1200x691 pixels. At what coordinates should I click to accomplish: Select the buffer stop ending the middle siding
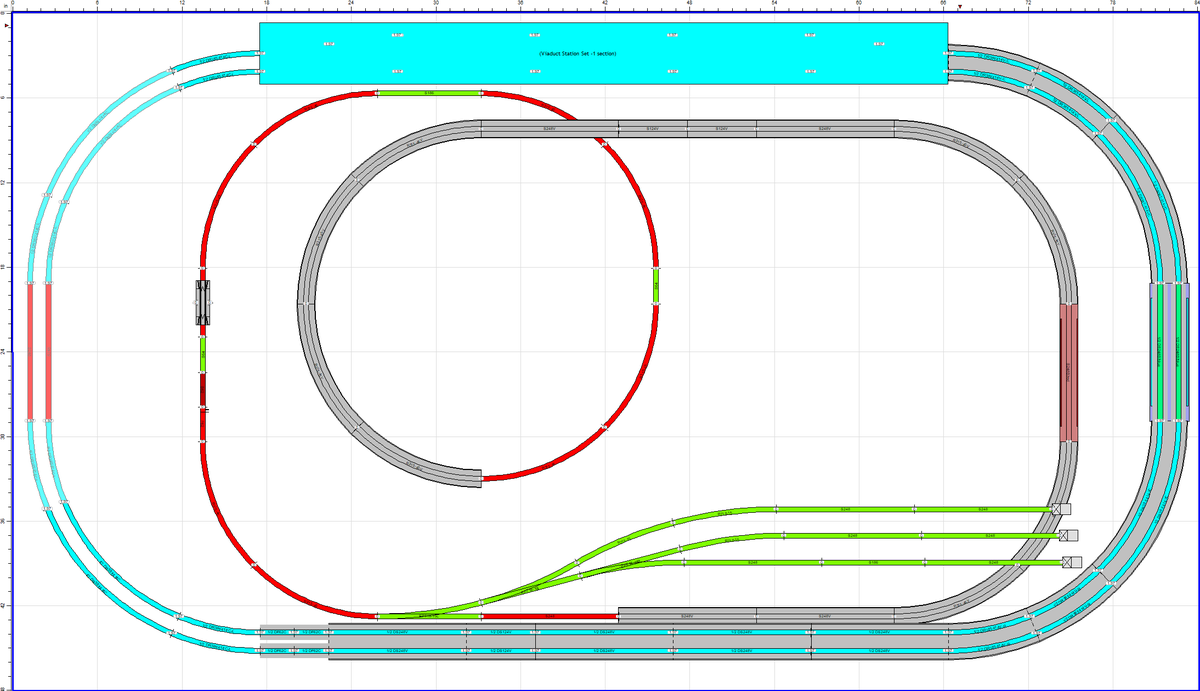[x=1069, y=536]
